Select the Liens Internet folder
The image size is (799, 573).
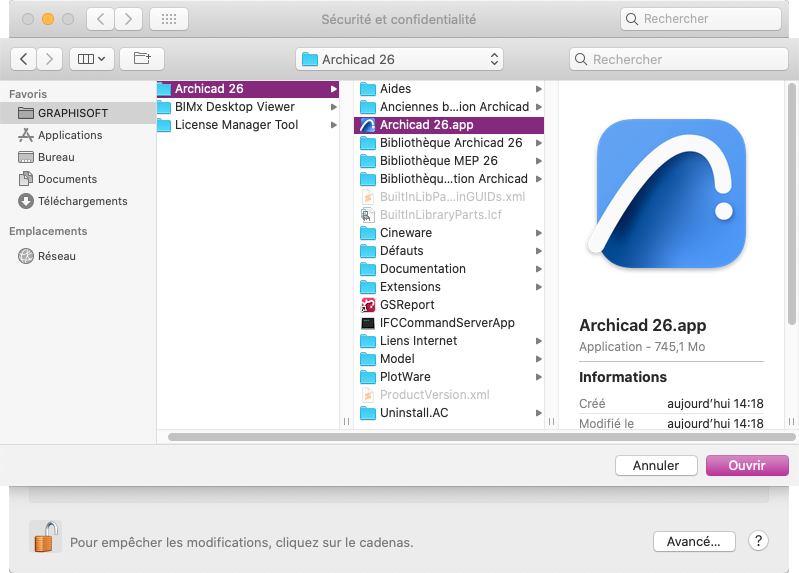pos(449,341)
